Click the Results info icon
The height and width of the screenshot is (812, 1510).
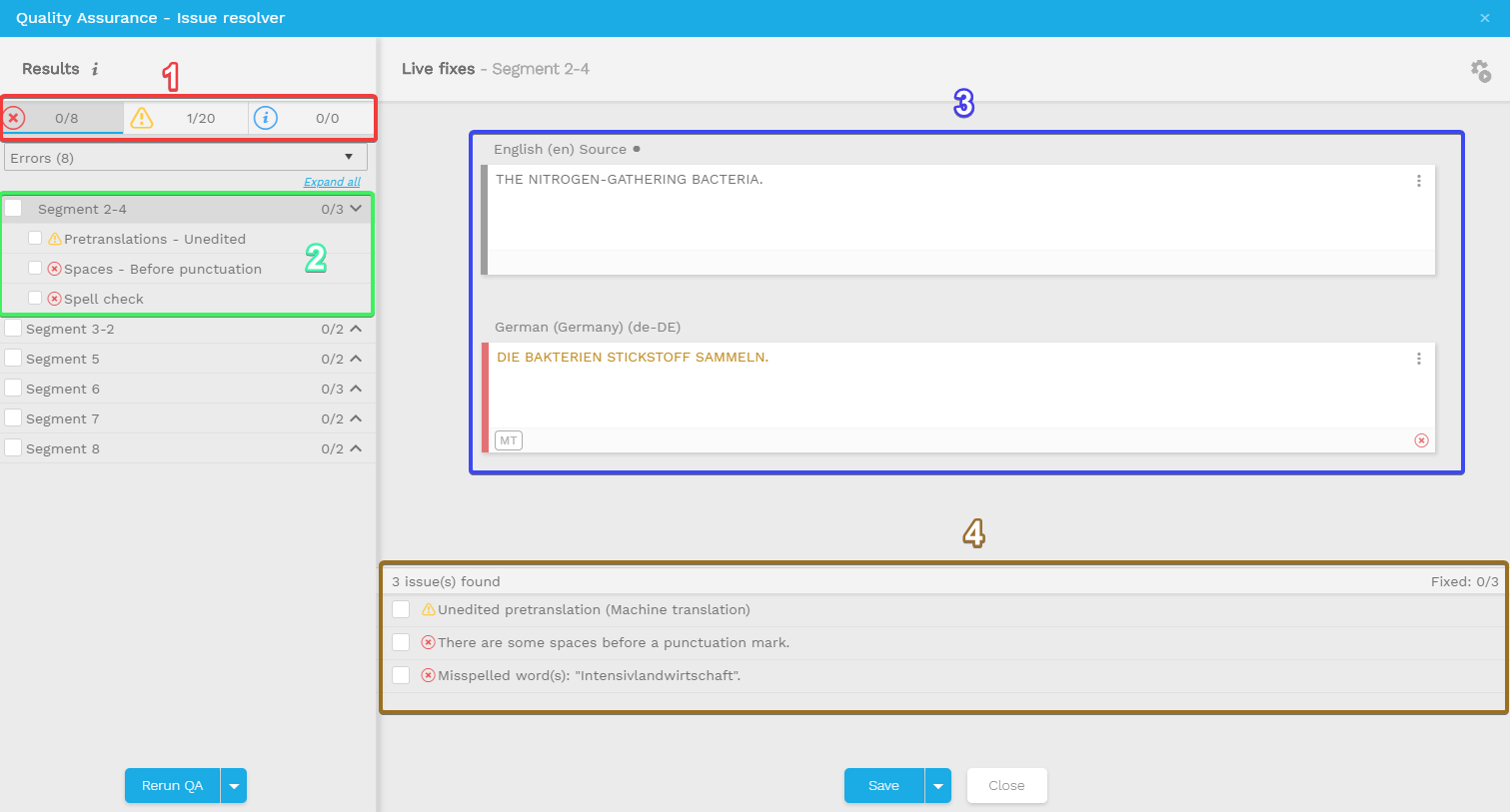[x=95, y=69]
